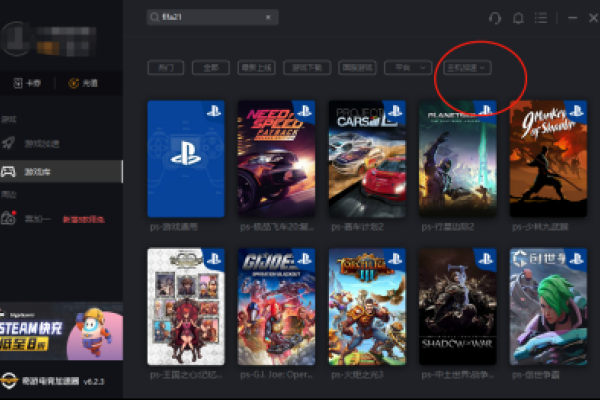The height and width of the screenshot is (400, 600).
Task: Focus the fifa21 search field
Action: pos(212,17)
